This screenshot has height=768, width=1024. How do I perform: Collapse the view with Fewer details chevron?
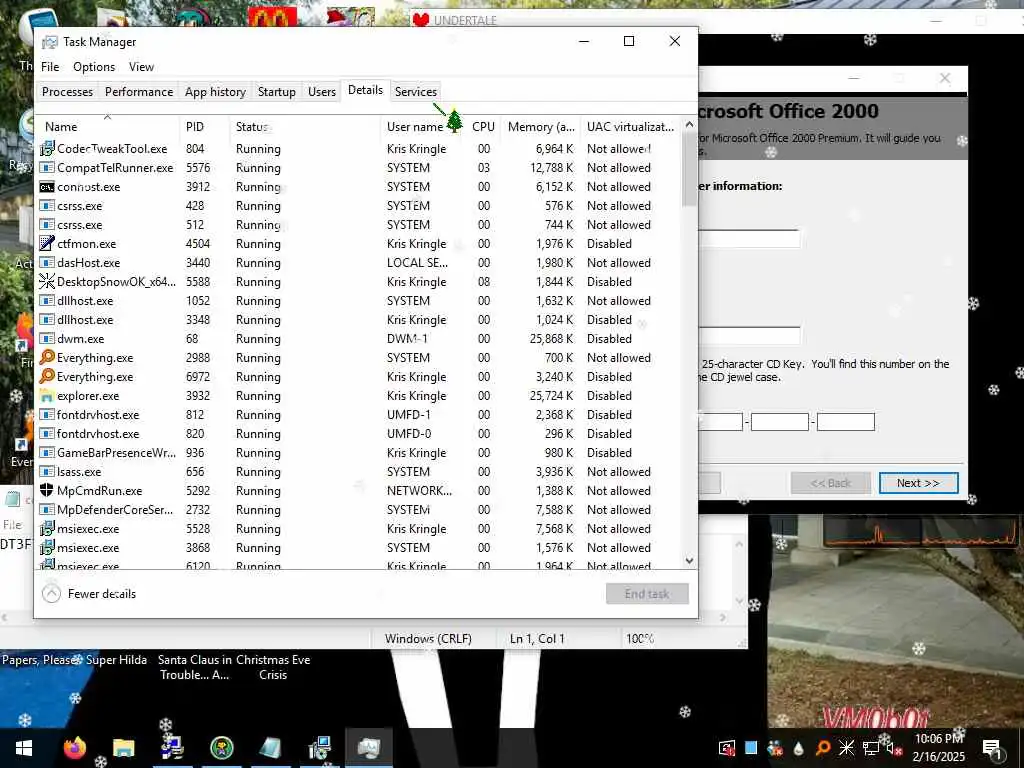(x=51, y=594)
